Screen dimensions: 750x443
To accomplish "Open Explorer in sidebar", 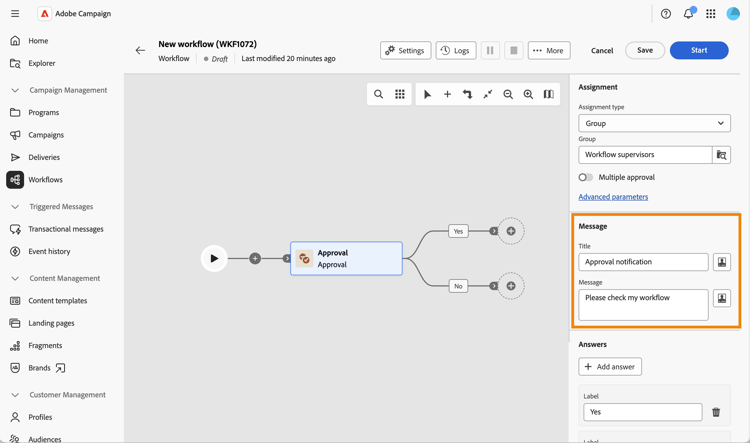I will coord(42,63).
